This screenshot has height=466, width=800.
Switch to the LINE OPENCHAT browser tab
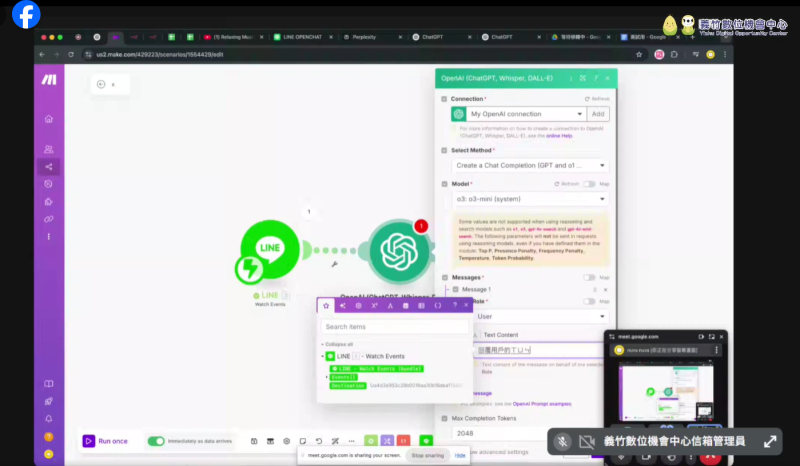299,37
